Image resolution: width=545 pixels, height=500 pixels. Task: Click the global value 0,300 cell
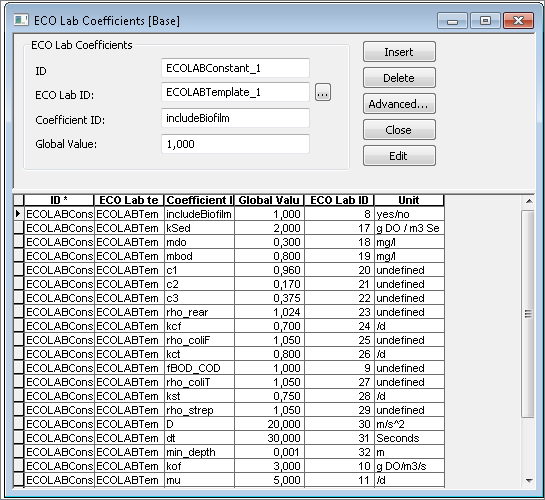(269, 242)
